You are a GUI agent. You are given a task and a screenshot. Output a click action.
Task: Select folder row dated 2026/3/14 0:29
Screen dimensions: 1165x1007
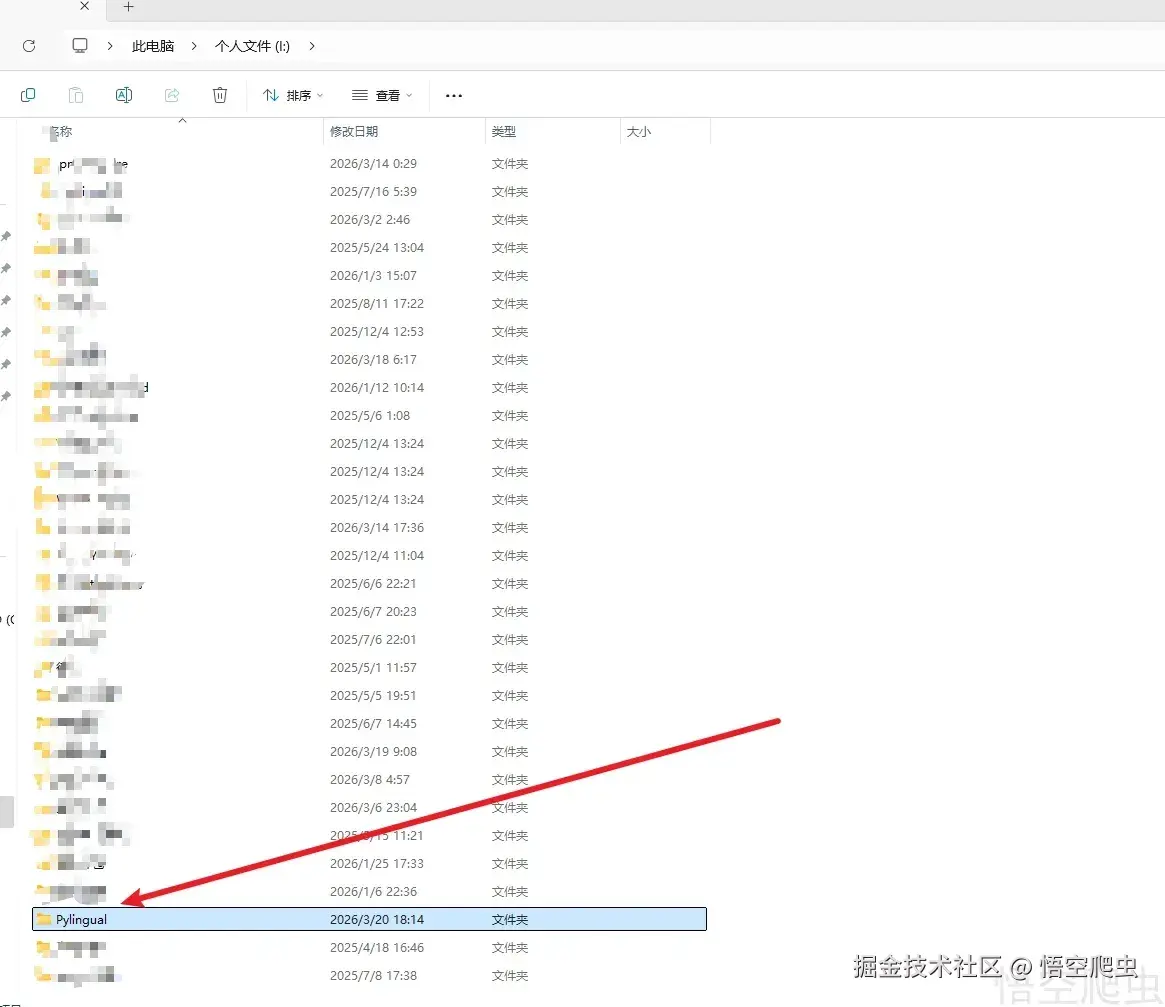coord(369,163)
